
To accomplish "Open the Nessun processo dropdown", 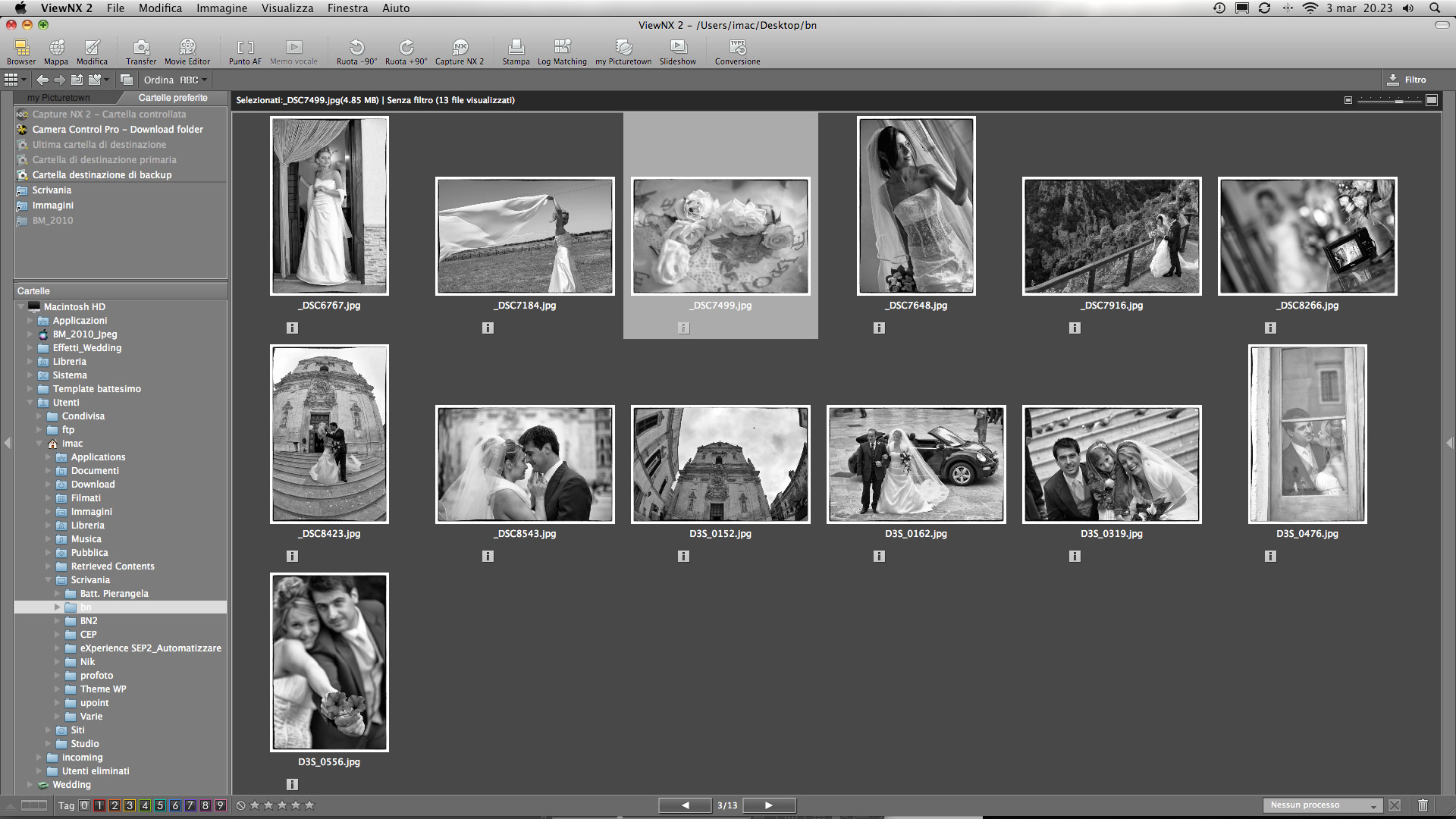I will click(x=1323, y=805).
